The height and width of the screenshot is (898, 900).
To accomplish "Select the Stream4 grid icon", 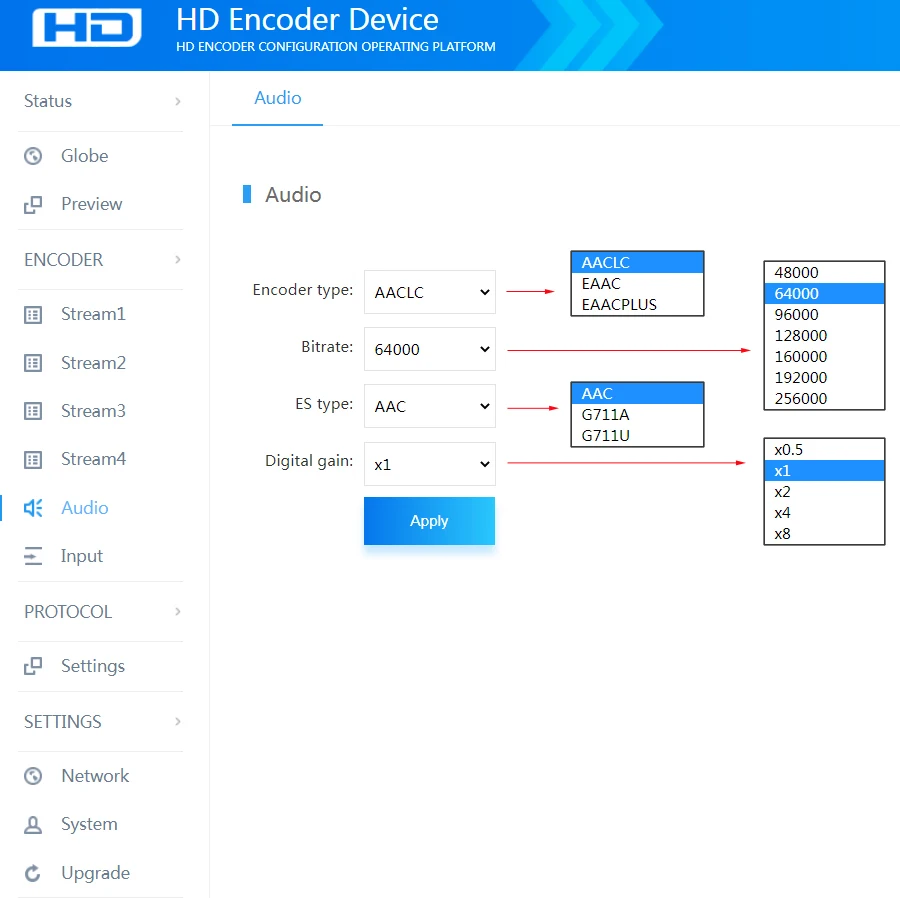I will 33,460.
